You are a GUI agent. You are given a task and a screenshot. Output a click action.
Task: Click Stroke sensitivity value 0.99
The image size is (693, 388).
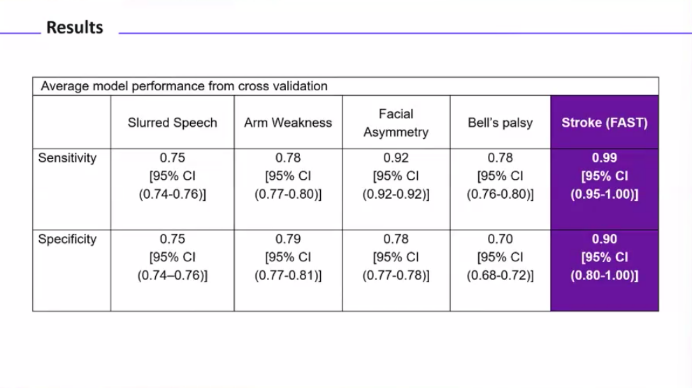(605, 158)
